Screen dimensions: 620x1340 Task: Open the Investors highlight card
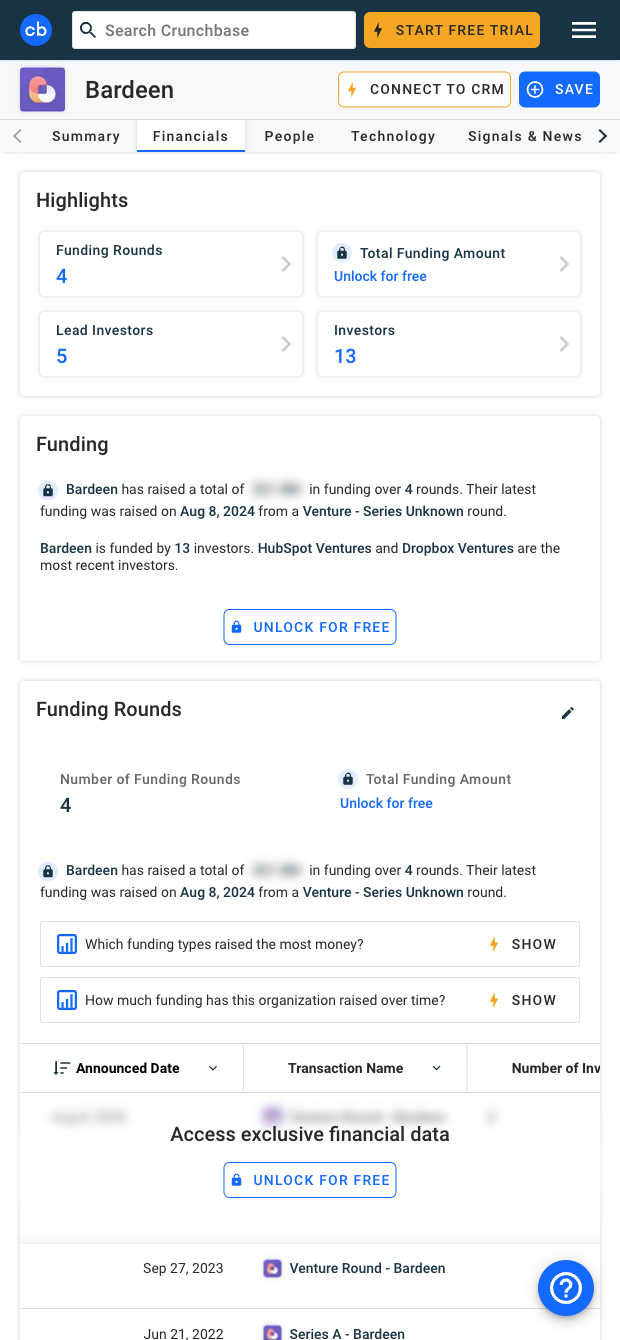[448, 344]
